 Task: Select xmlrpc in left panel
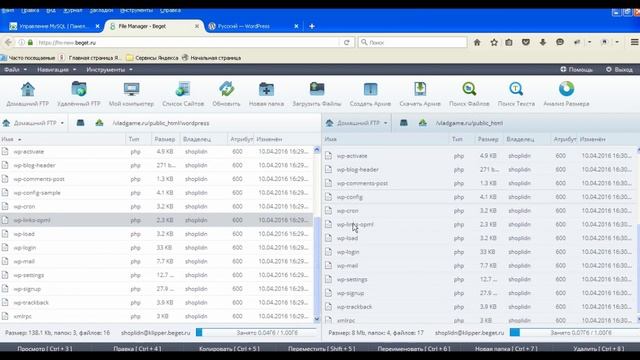point(157,316)
